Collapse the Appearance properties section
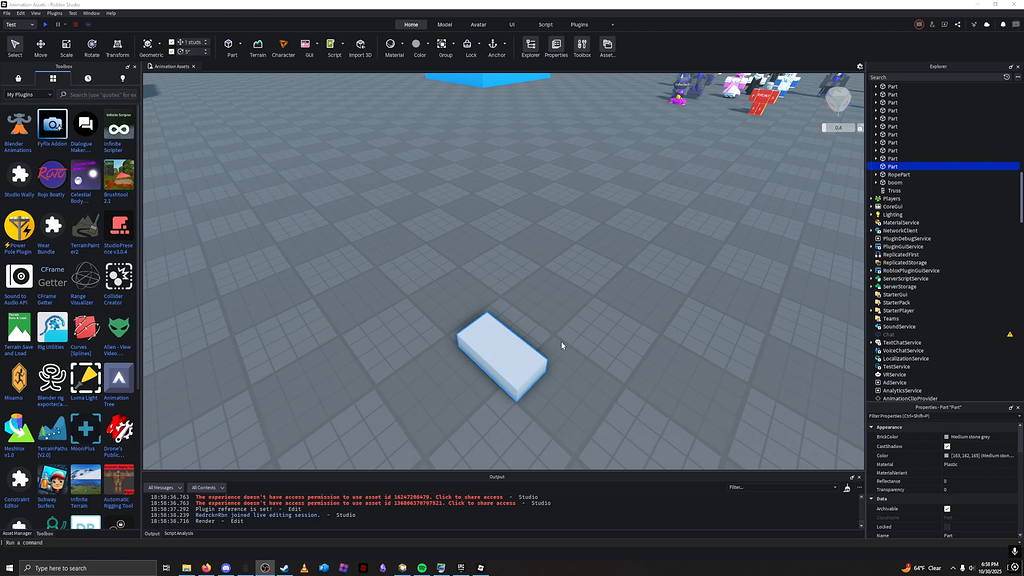This screenshot has width=1024, height=576. [871, 427]
